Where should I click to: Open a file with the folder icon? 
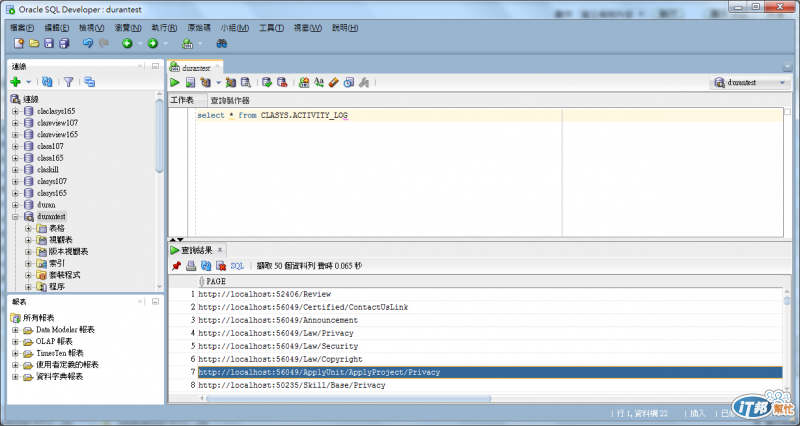34,43
